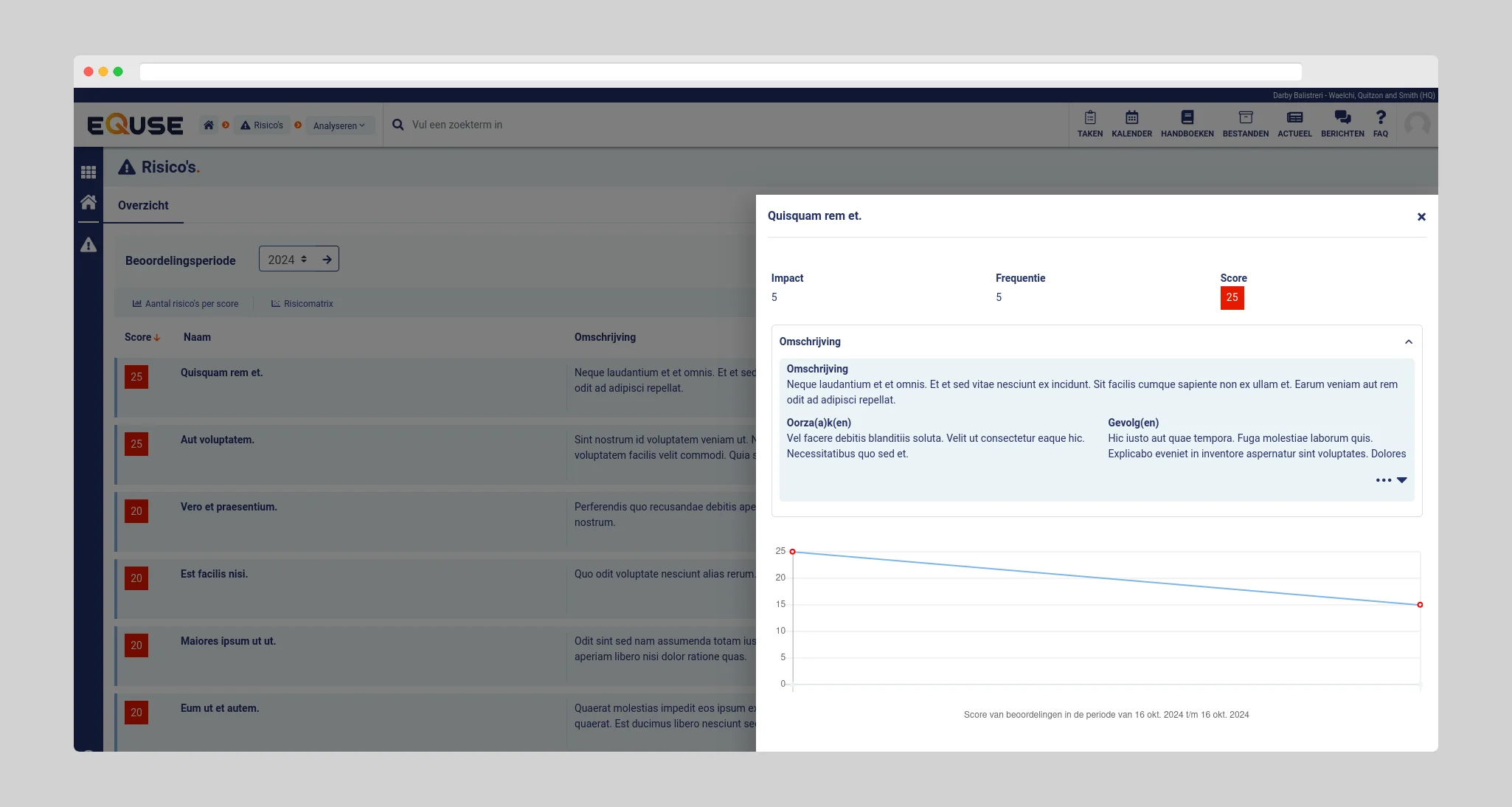Collapse the Omschrijving section chevron
This screenshot has width=1512, height=807.
pos(1408,342)
